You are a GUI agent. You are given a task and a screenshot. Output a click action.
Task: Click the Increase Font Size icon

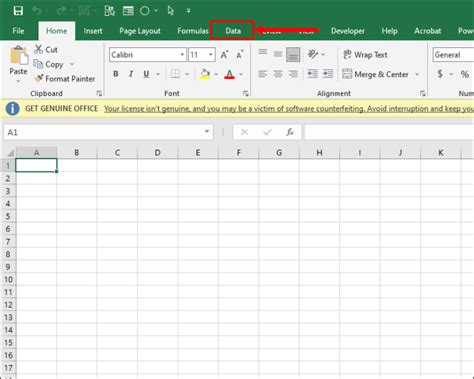pyautogui.click(x=224, y=55)
